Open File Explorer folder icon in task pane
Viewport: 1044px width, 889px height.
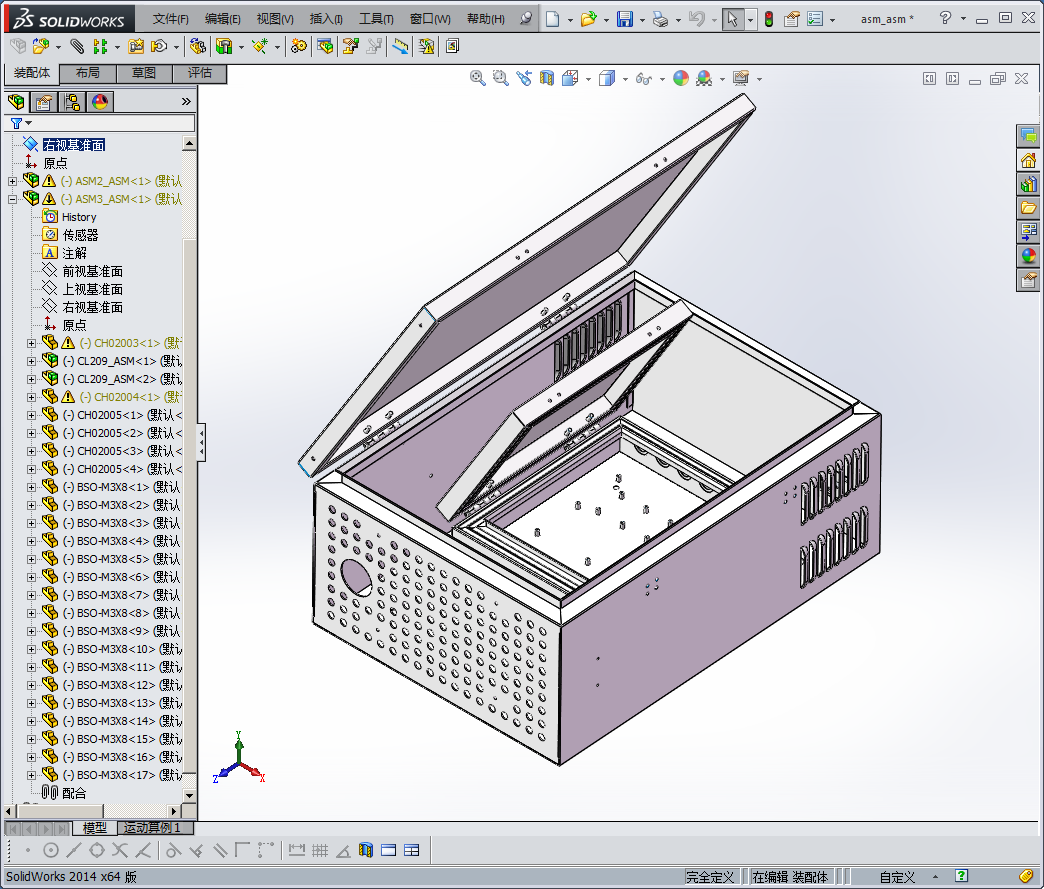[x=1029, y=208]
